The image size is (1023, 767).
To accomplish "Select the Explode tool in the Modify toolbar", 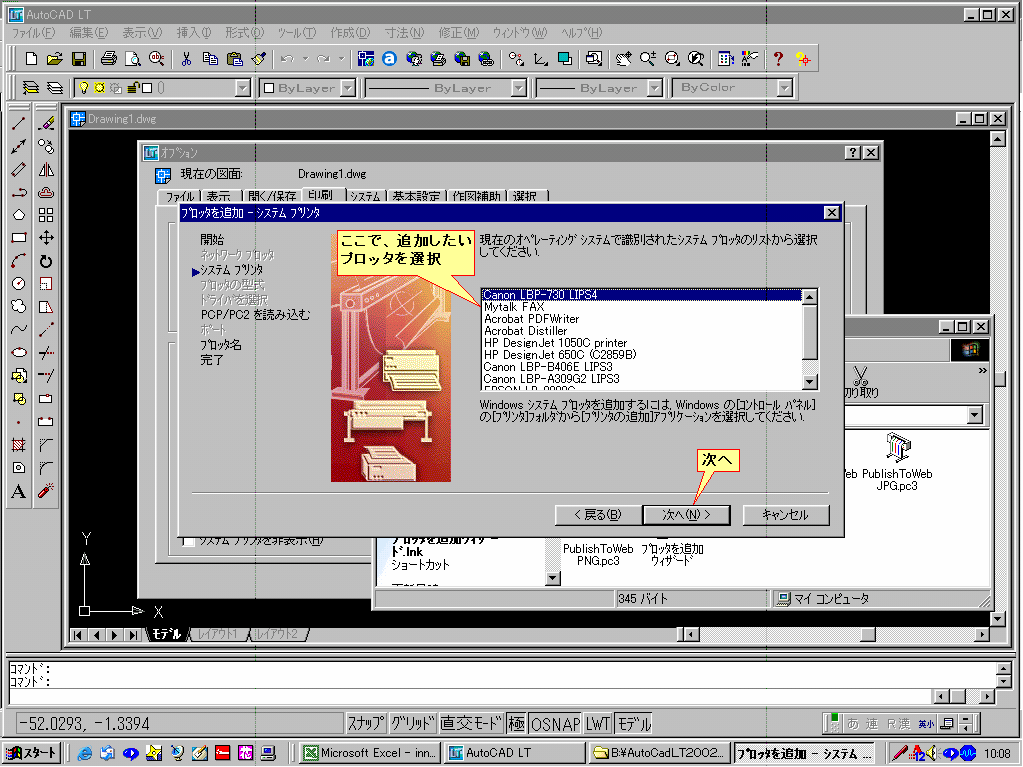I will click(x=46, y=491).
